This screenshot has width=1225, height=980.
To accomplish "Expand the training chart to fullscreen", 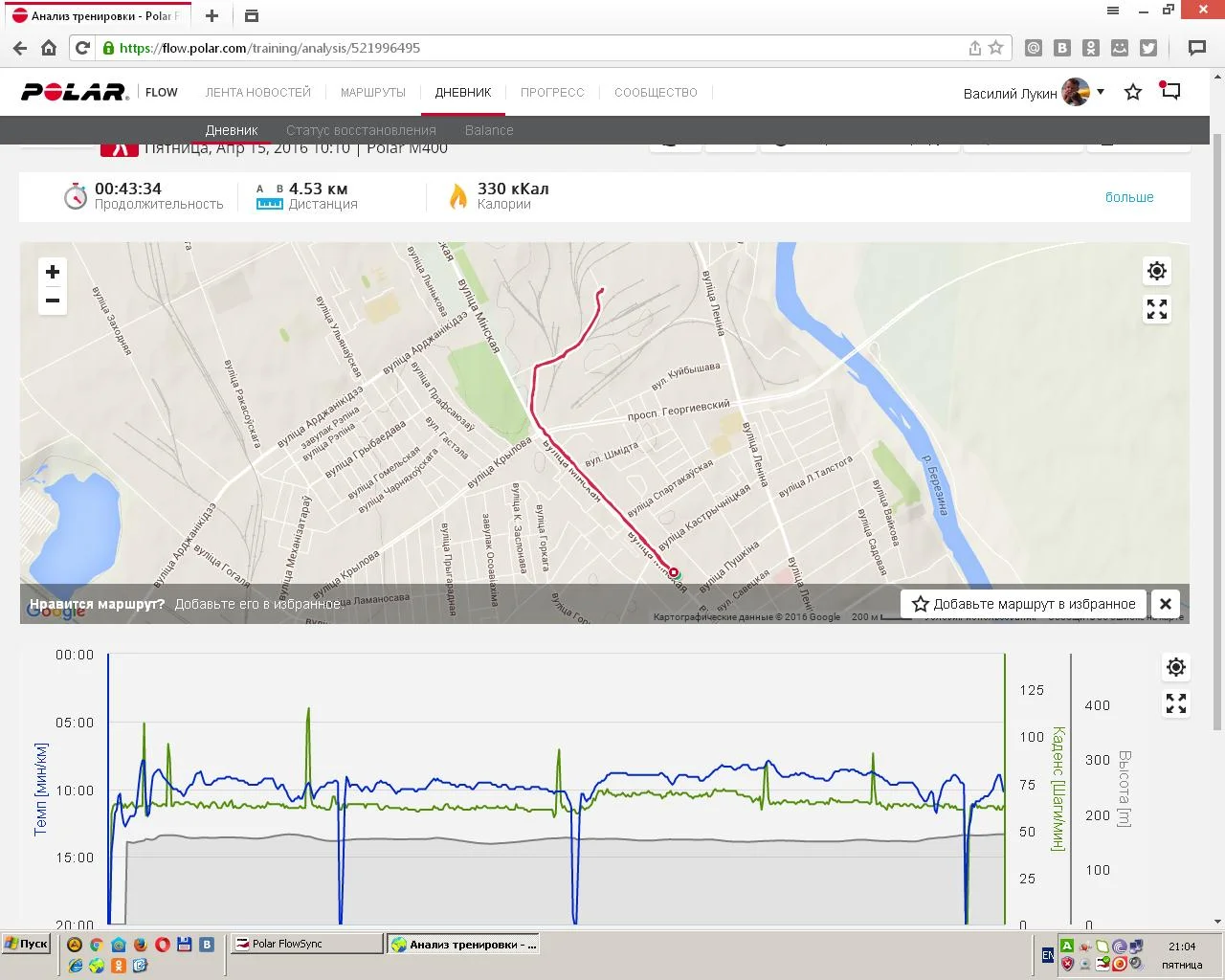I will 1176,704.
